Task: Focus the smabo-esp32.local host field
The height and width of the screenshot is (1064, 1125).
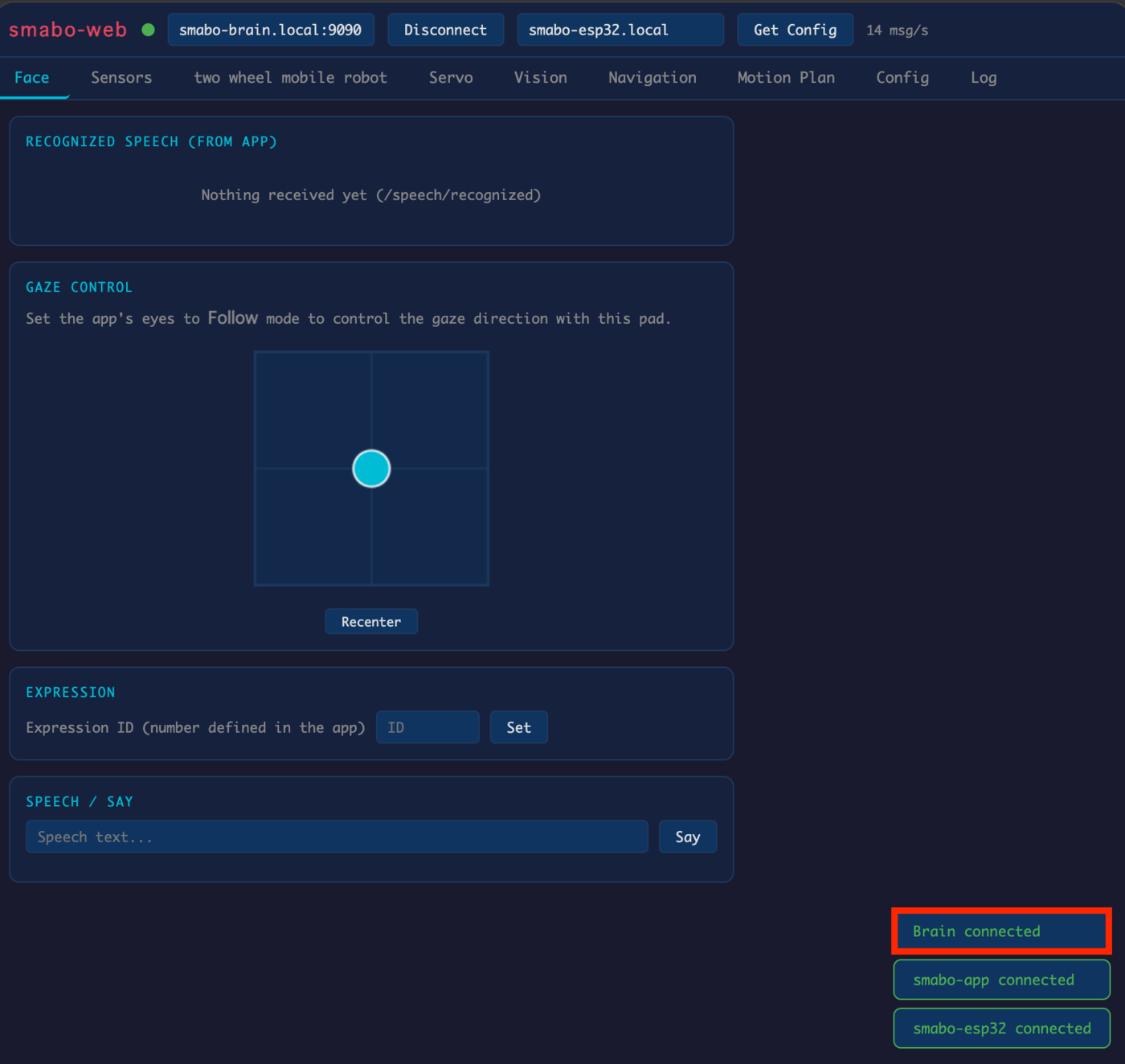Action: click(x=620, y=30)
